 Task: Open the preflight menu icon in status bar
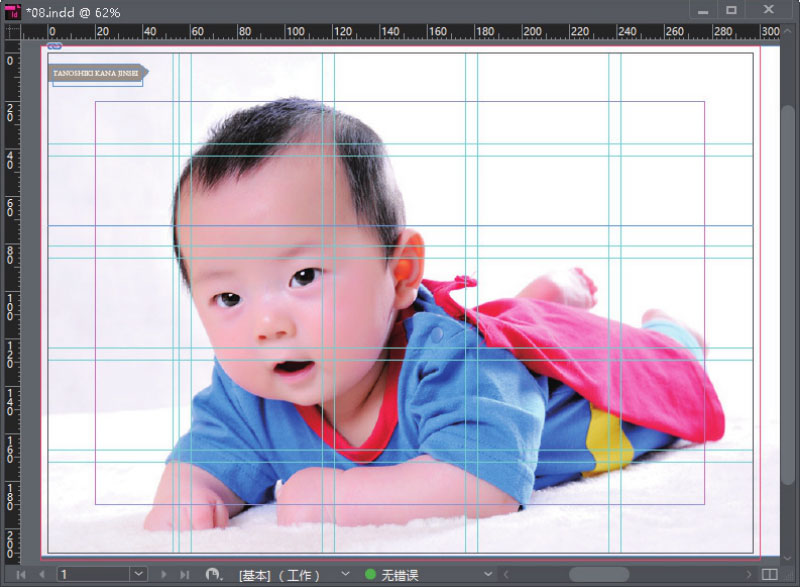212,575
